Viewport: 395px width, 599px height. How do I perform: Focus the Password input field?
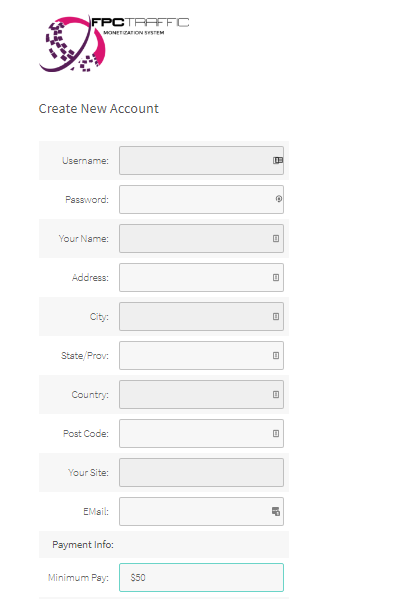click(201, 199)
